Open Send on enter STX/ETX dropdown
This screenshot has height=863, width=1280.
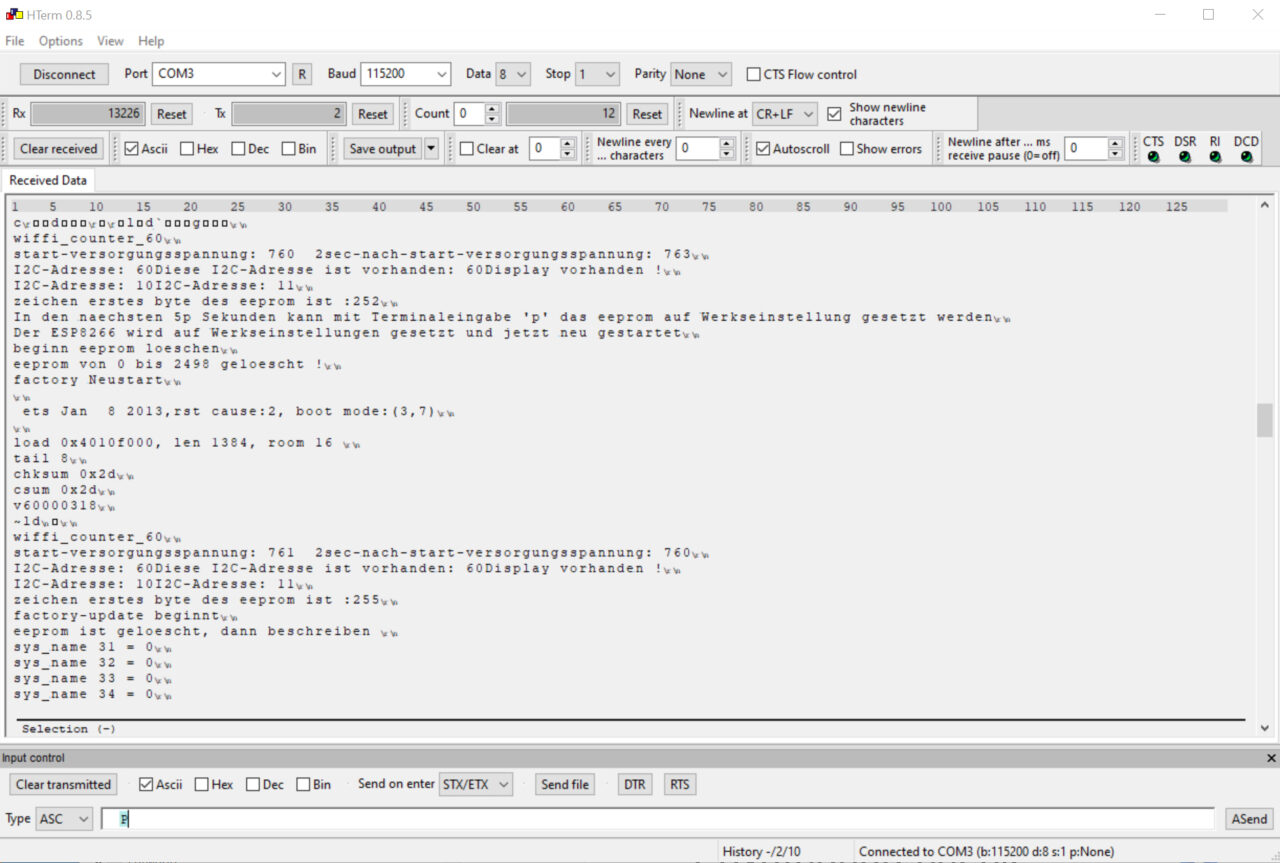[476, 784]
